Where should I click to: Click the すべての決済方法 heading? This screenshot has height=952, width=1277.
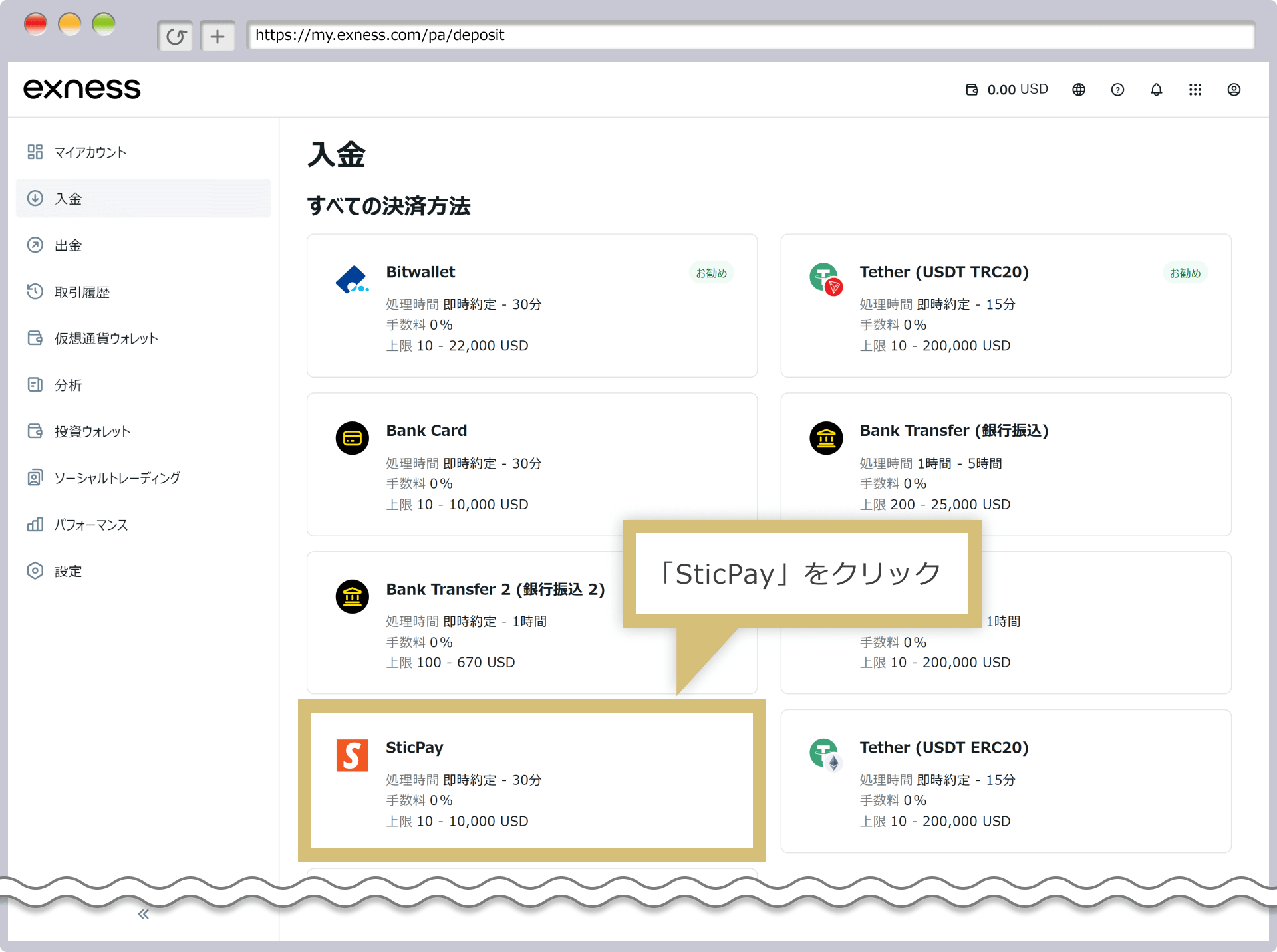tap(389, 206)
